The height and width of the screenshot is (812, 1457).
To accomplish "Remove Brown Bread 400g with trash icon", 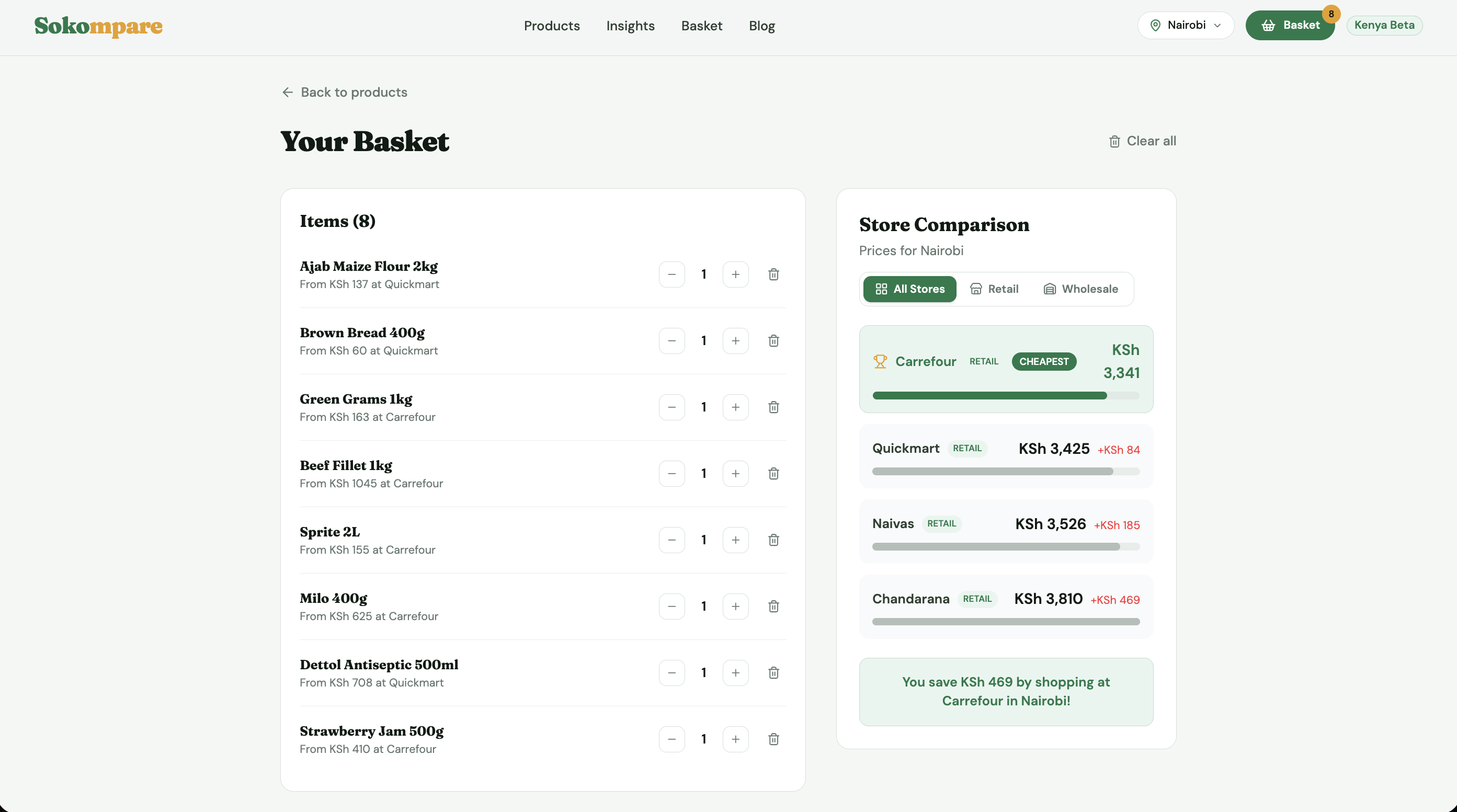I will (x=773, y=340).
